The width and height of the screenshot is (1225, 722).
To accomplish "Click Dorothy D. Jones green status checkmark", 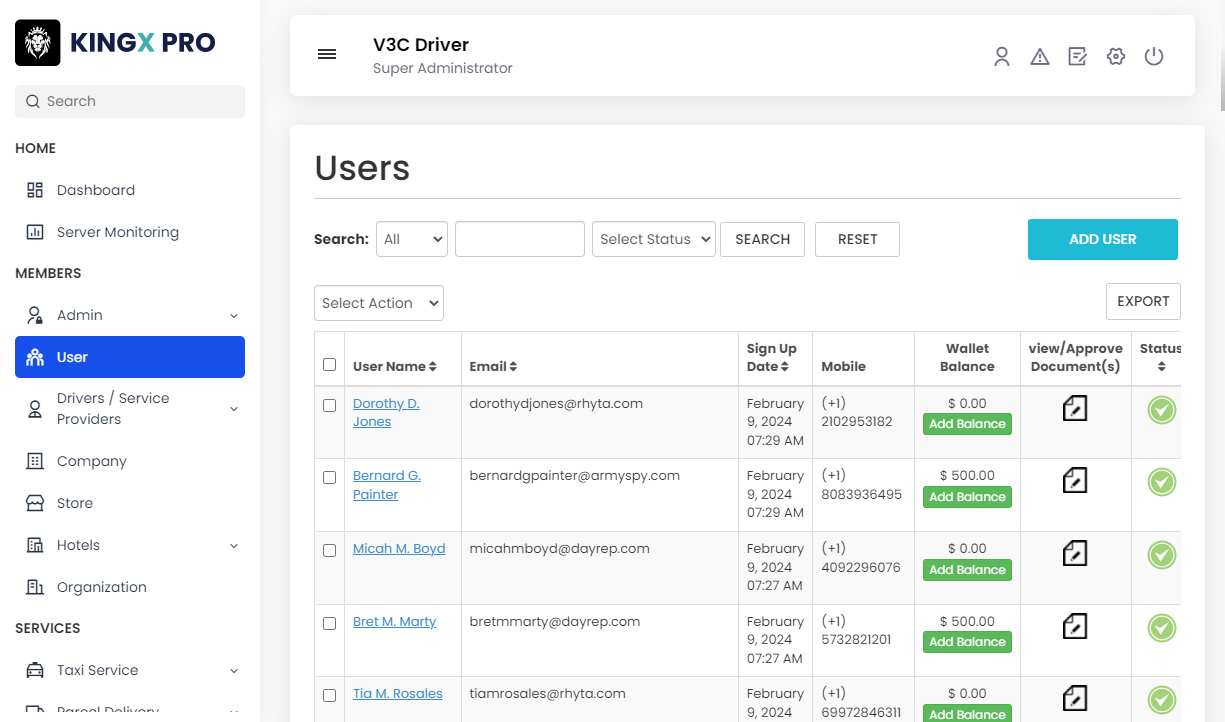I will click(x=1162, y=410).
